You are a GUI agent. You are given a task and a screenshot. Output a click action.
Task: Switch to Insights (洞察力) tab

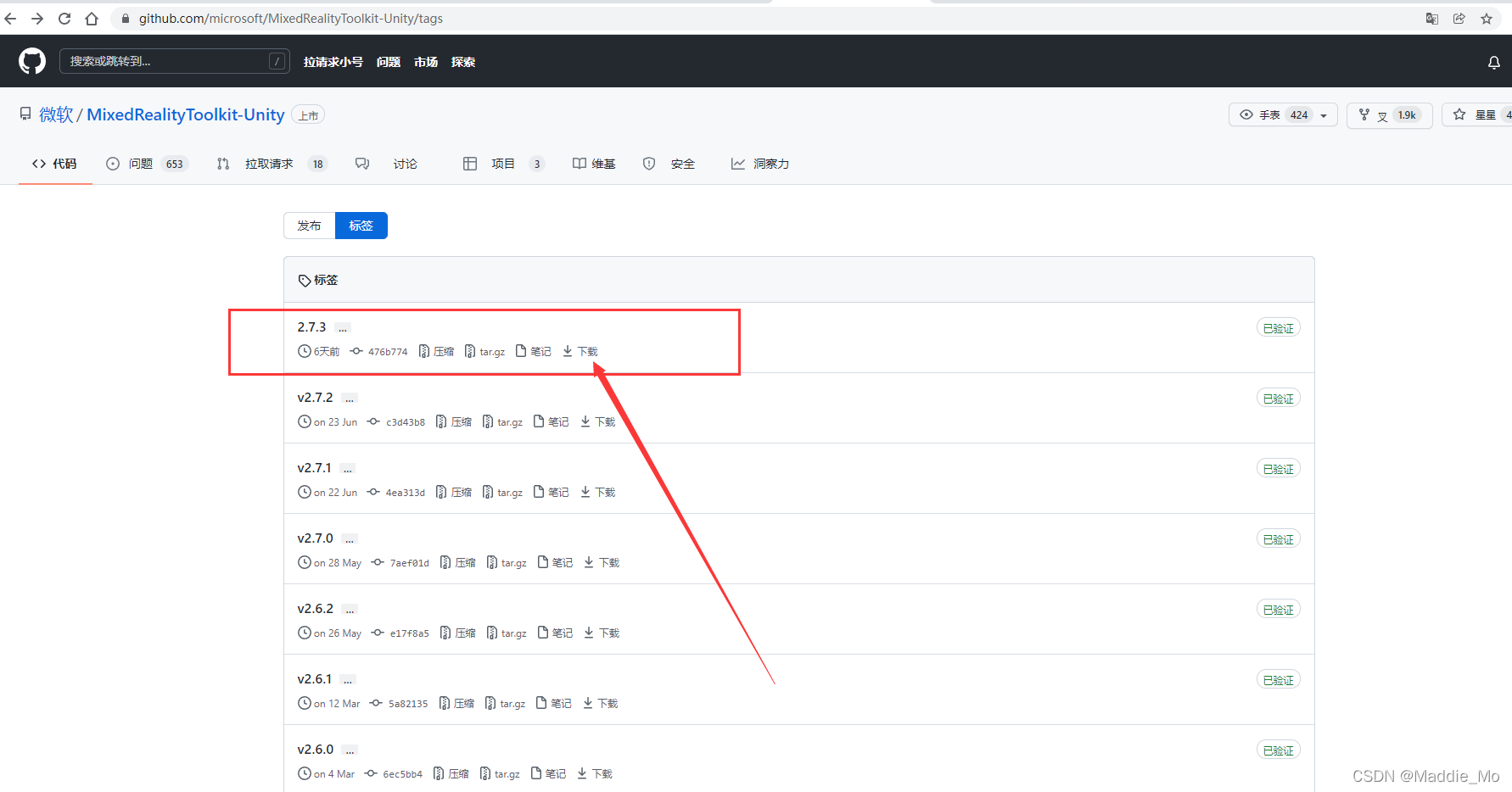pos(760,164)
